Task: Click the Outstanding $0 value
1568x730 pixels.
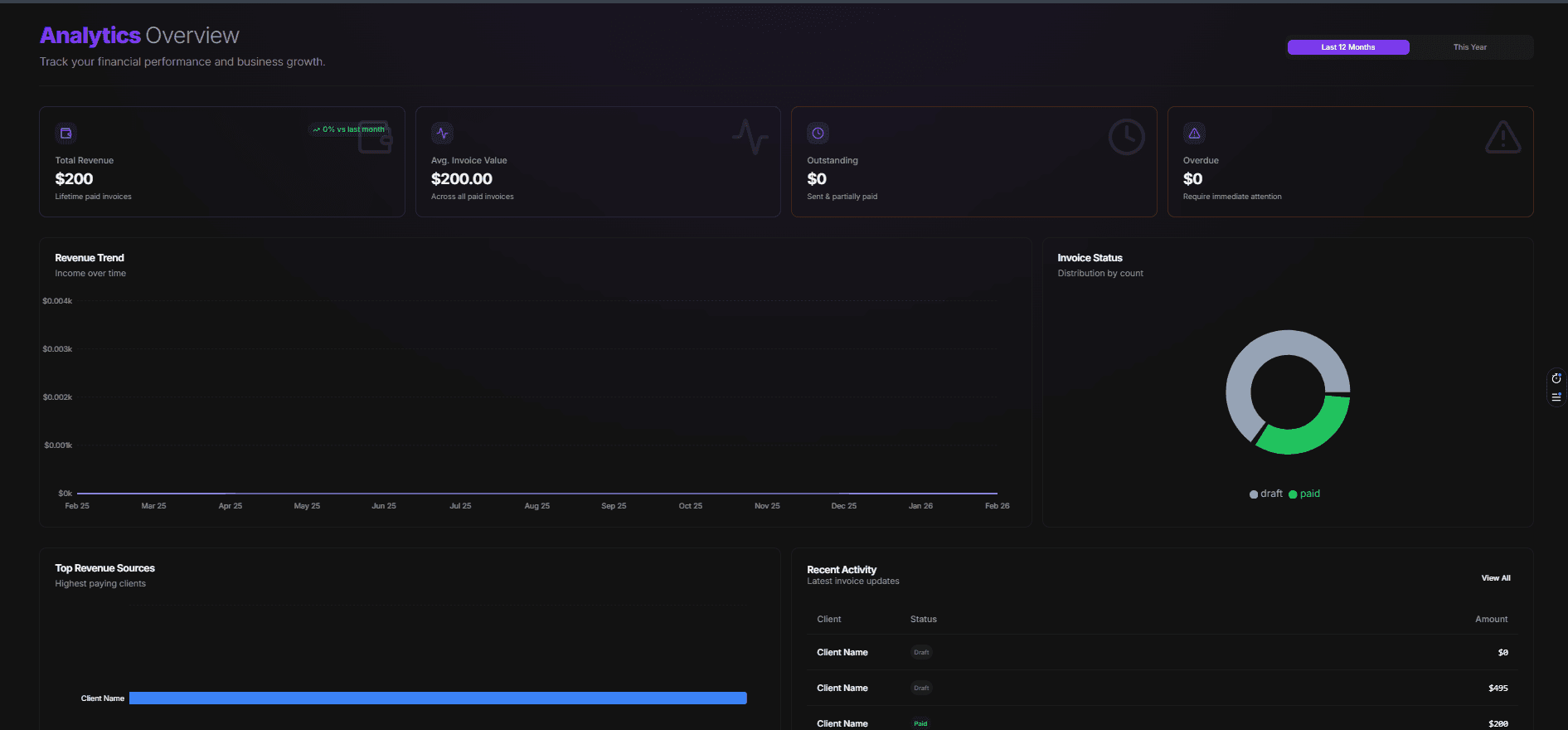Action: coord(817,179)
